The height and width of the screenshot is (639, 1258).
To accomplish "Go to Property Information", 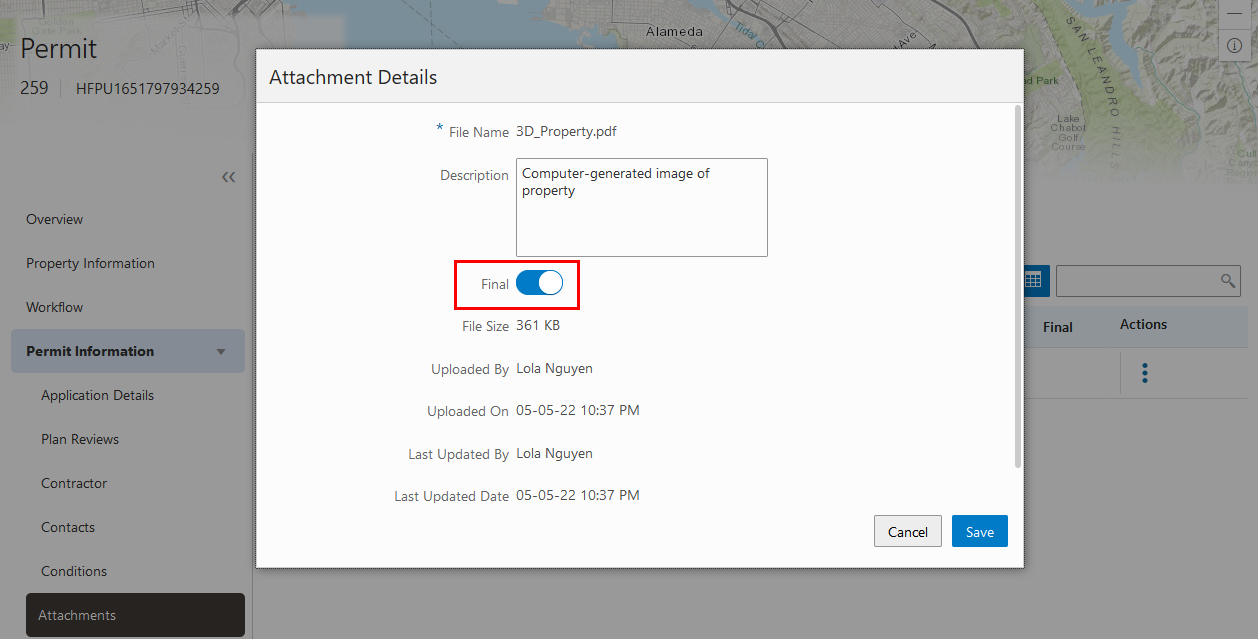I will [90, 263].
